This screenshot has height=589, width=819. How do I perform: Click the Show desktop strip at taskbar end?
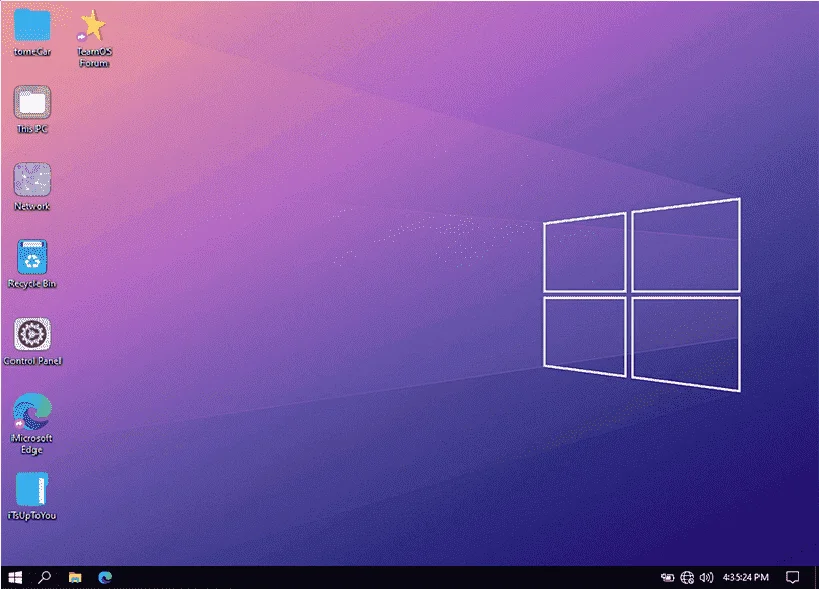(x=816, y=577)
